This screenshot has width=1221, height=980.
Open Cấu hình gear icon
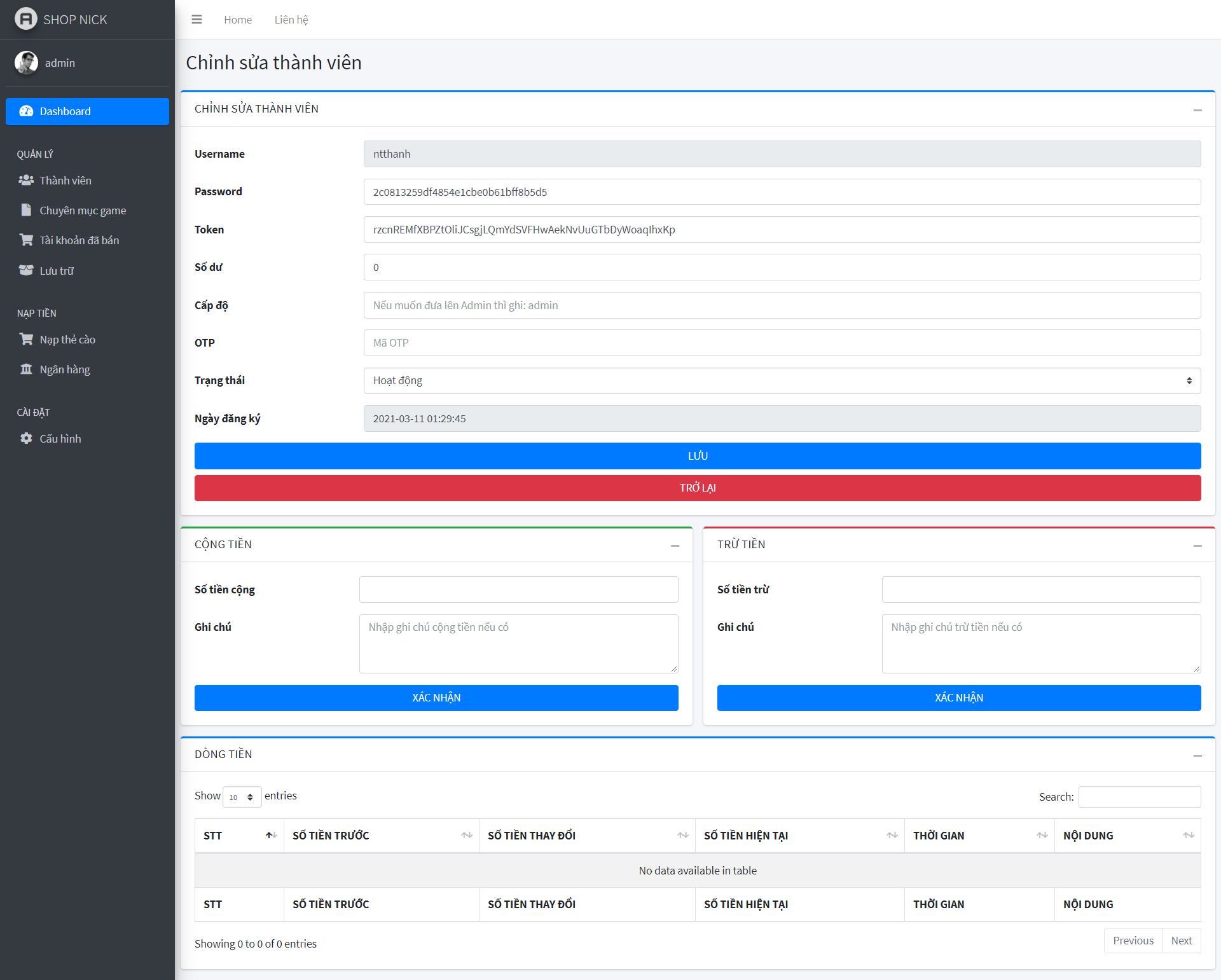(26, 439)
